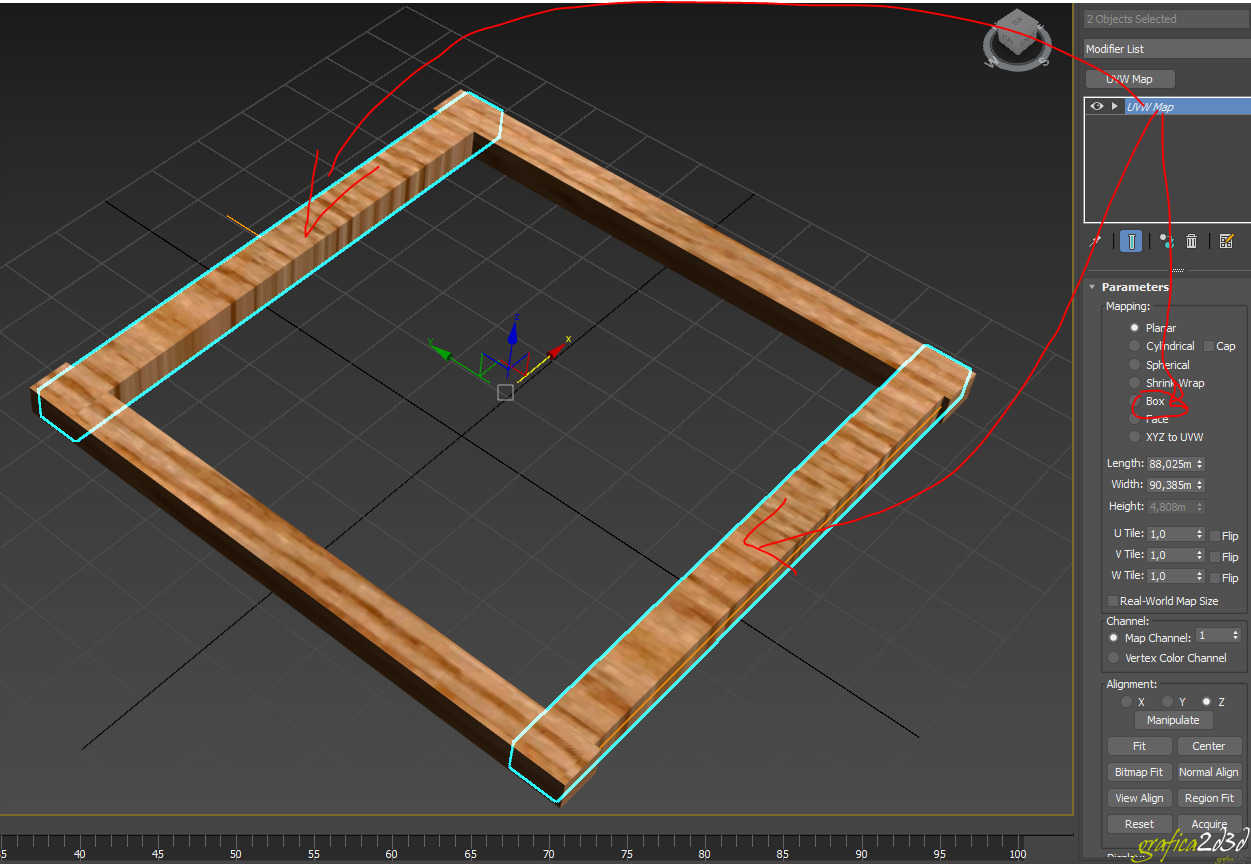Click the Center alignment button
This screenshot has height=864, width=1251.
[x=1208, y=746]
